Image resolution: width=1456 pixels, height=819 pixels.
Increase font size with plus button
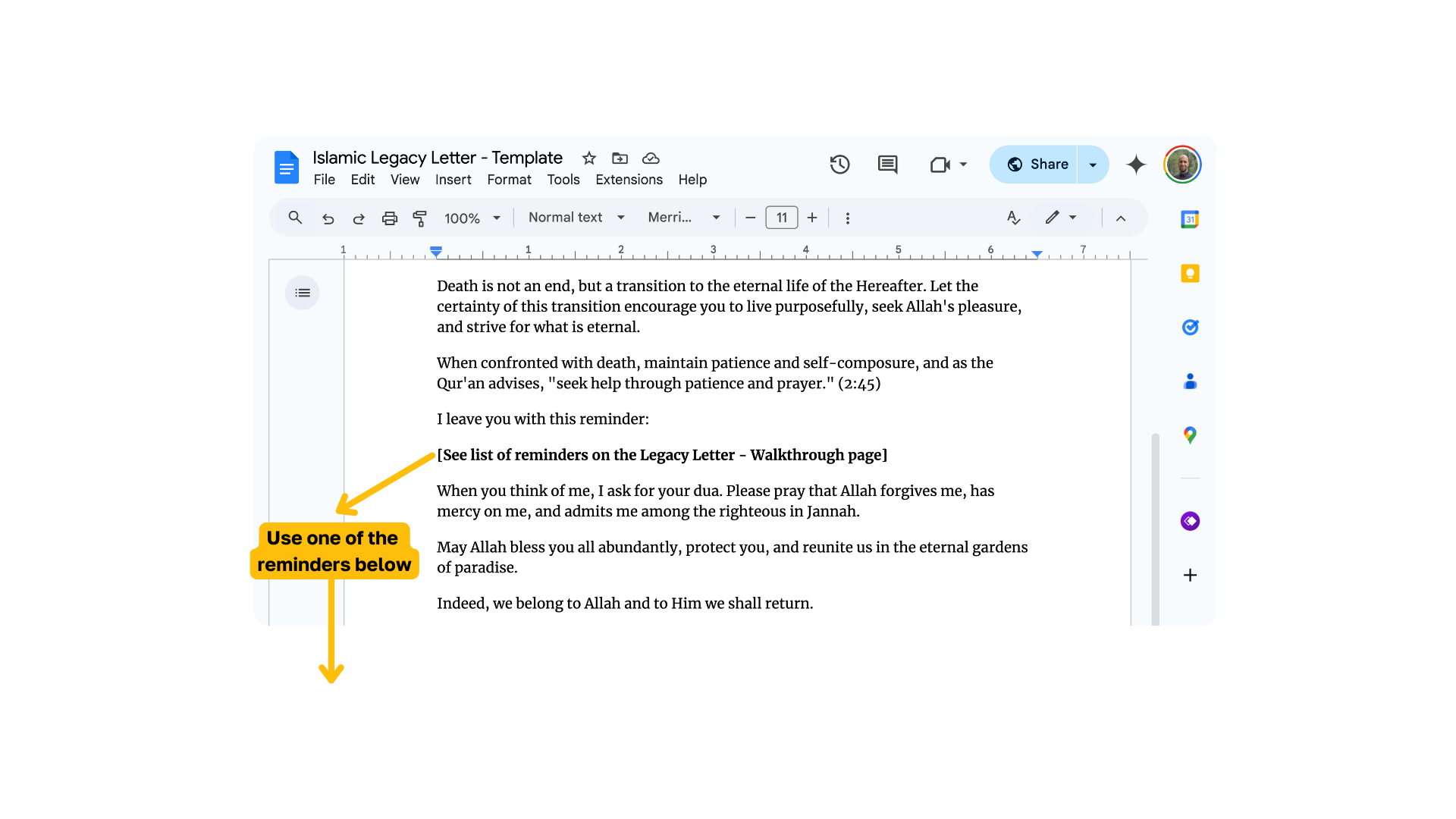[812, 218]
